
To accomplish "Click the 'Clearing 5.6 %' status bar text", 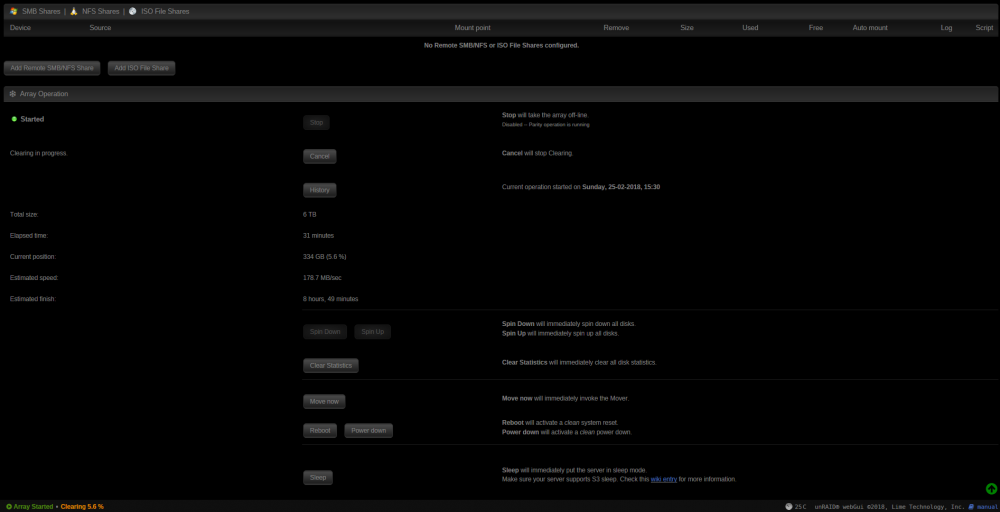I will [82, 507].
